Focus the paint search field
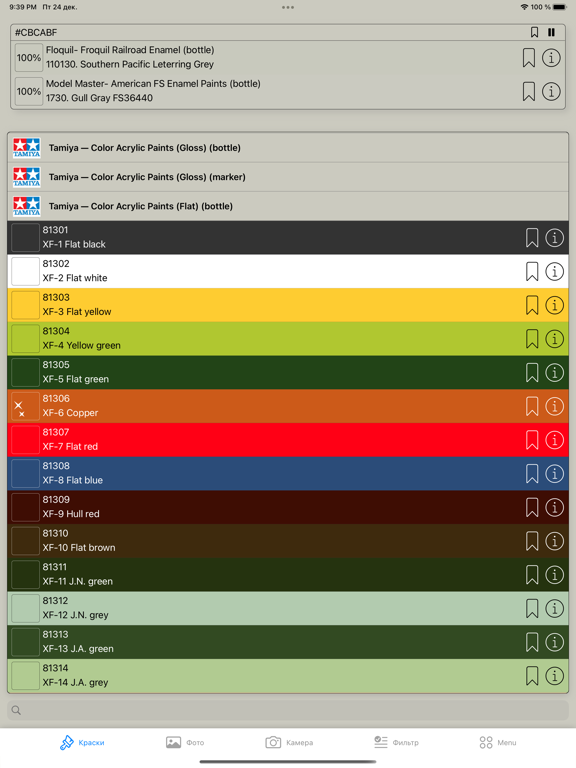Image resolution: width=576 pixels, height=768 pixels. [288, 710]
